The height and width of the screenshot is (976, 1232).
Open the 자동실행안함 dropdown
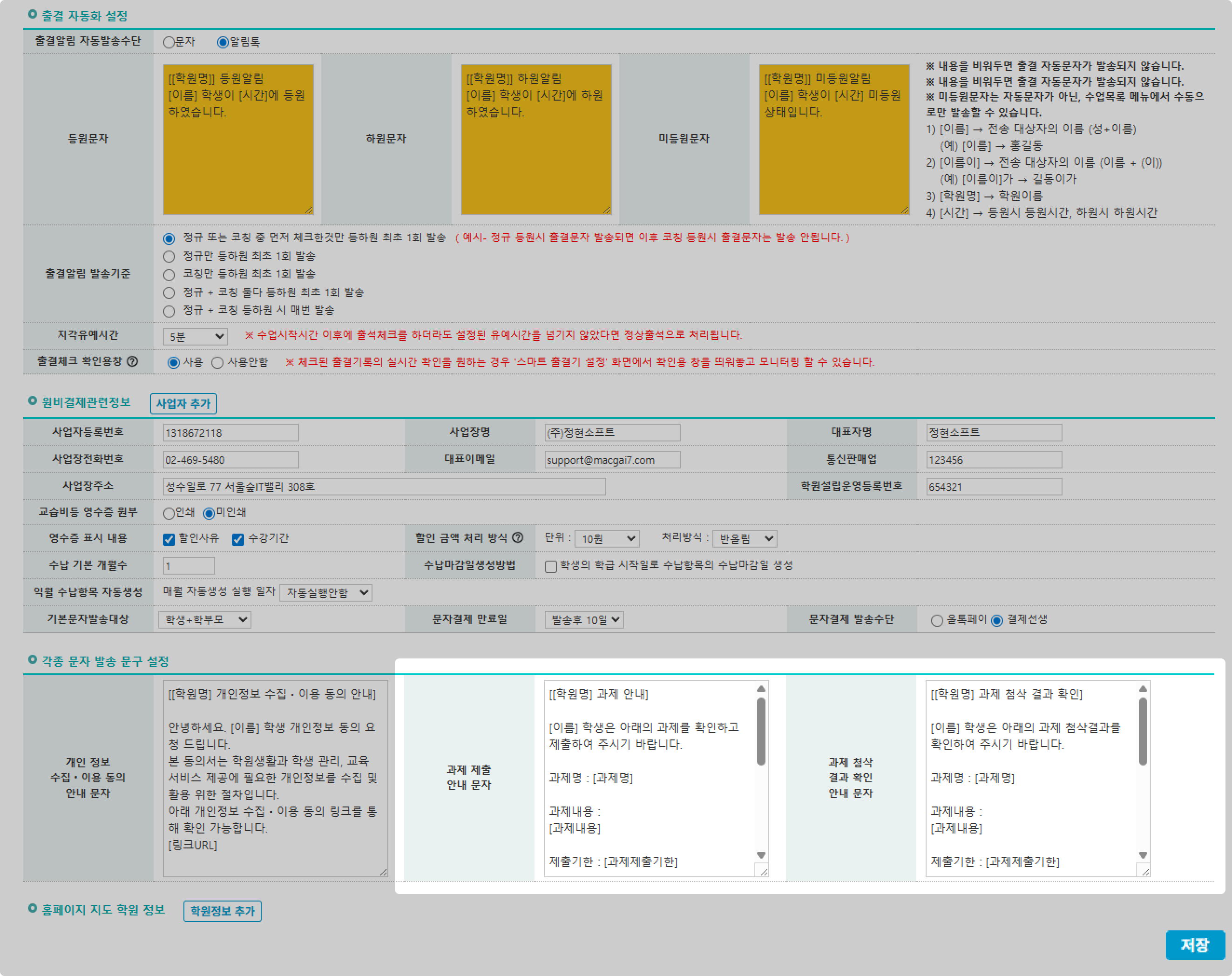(326, 593)
